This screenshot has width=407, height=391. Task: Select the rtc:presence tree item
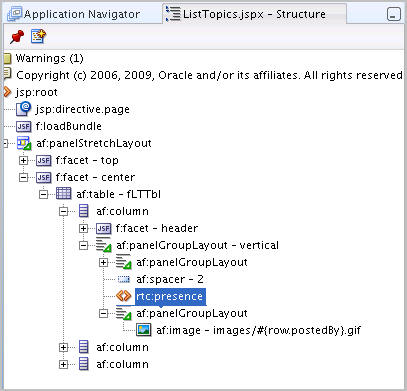tap(170, 296)
